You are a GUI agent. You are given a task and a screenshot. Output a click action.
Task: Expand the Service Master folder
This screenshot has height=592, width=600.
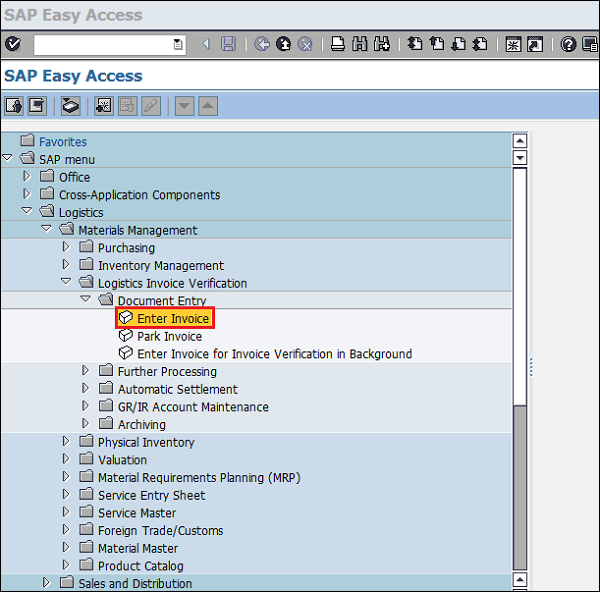pos(66,512)
